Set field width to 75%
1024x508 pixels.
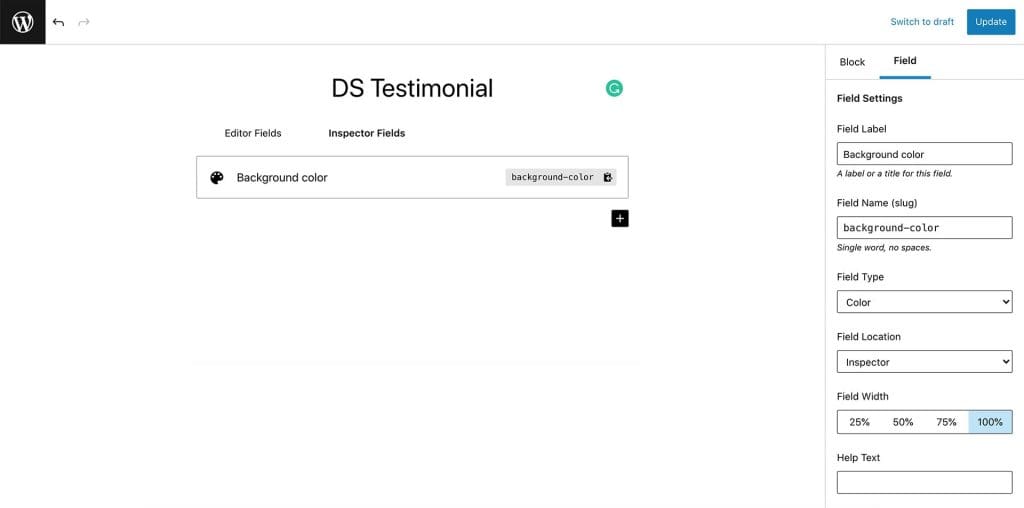(x=946, y=422)
